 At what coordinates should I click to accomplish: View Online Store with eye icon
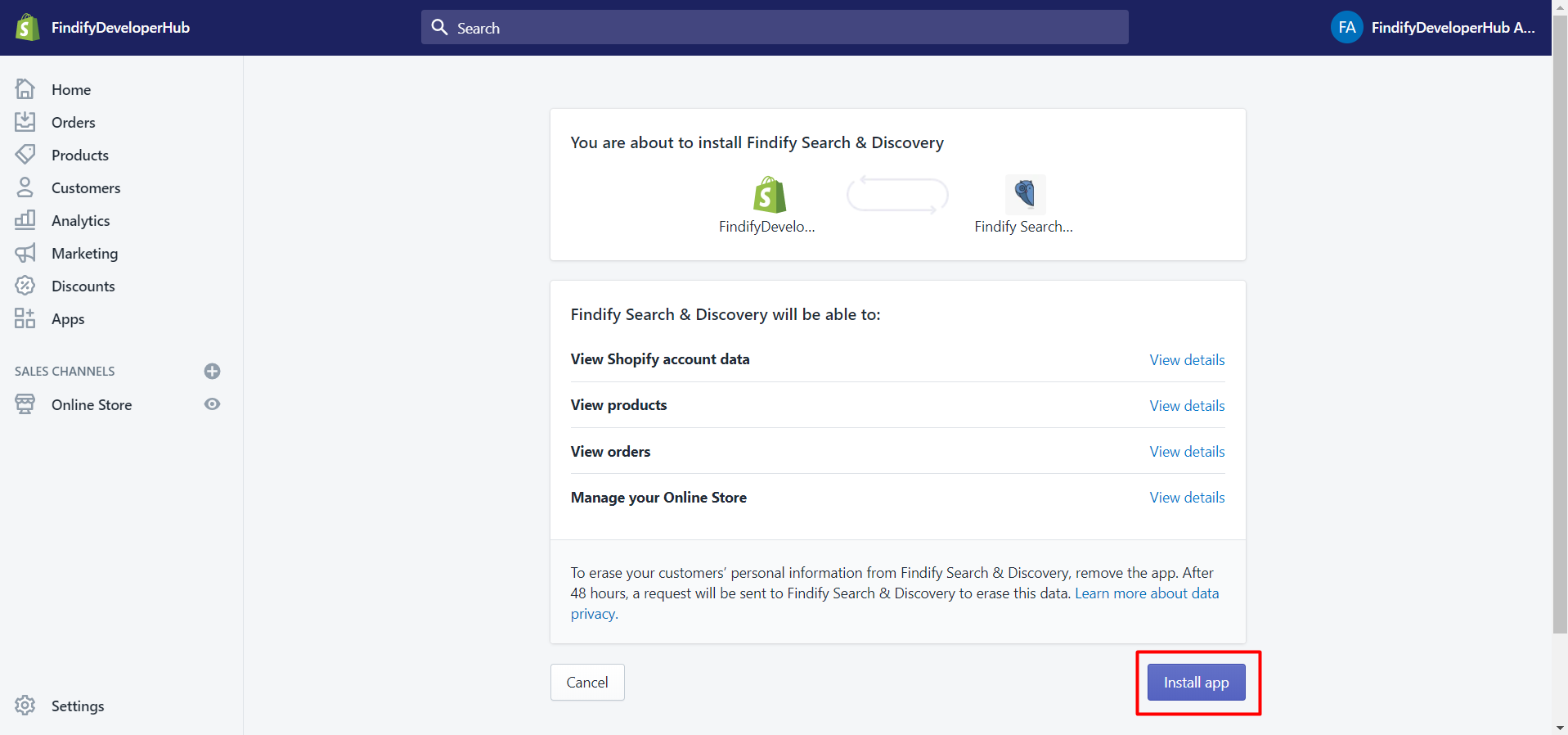pyautogui.click(x=212, y=404)
